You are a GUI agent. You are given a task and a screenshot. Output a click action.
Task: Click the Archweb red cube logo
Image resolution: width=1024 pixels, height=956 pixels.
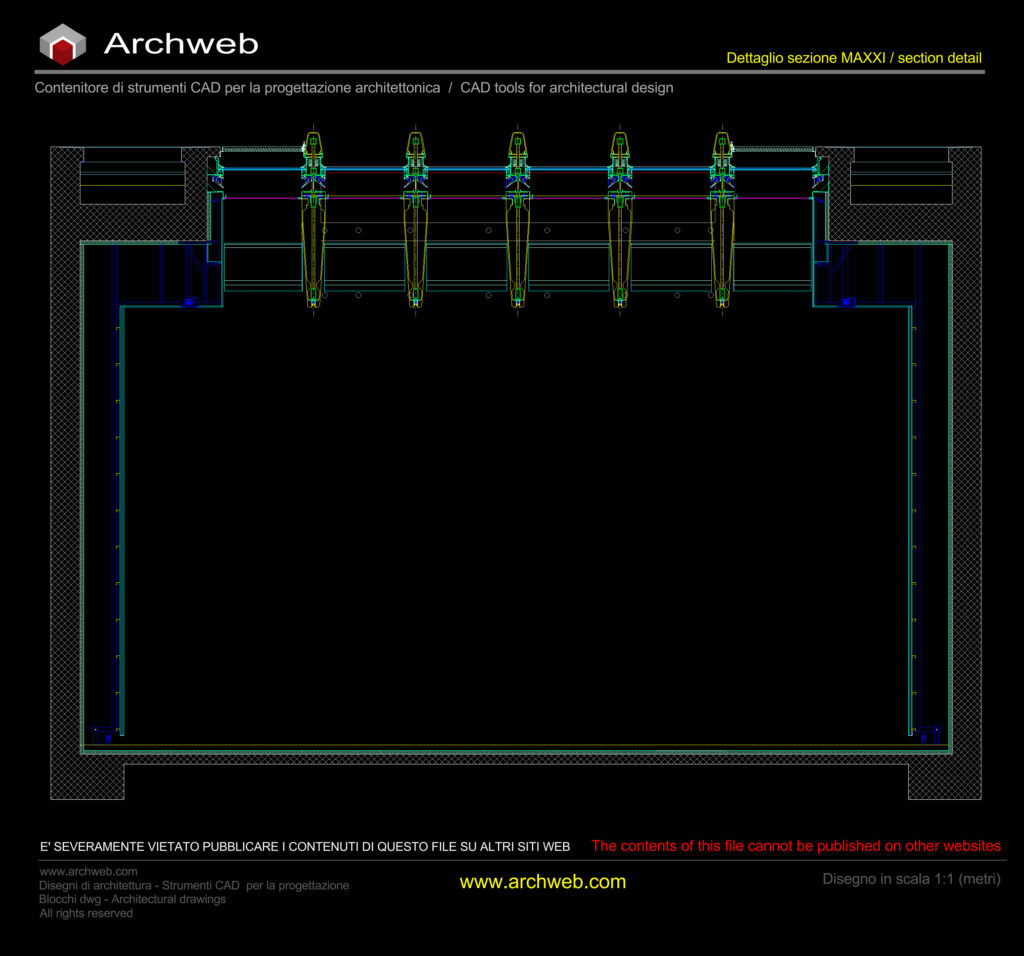(x=62, y=44)
